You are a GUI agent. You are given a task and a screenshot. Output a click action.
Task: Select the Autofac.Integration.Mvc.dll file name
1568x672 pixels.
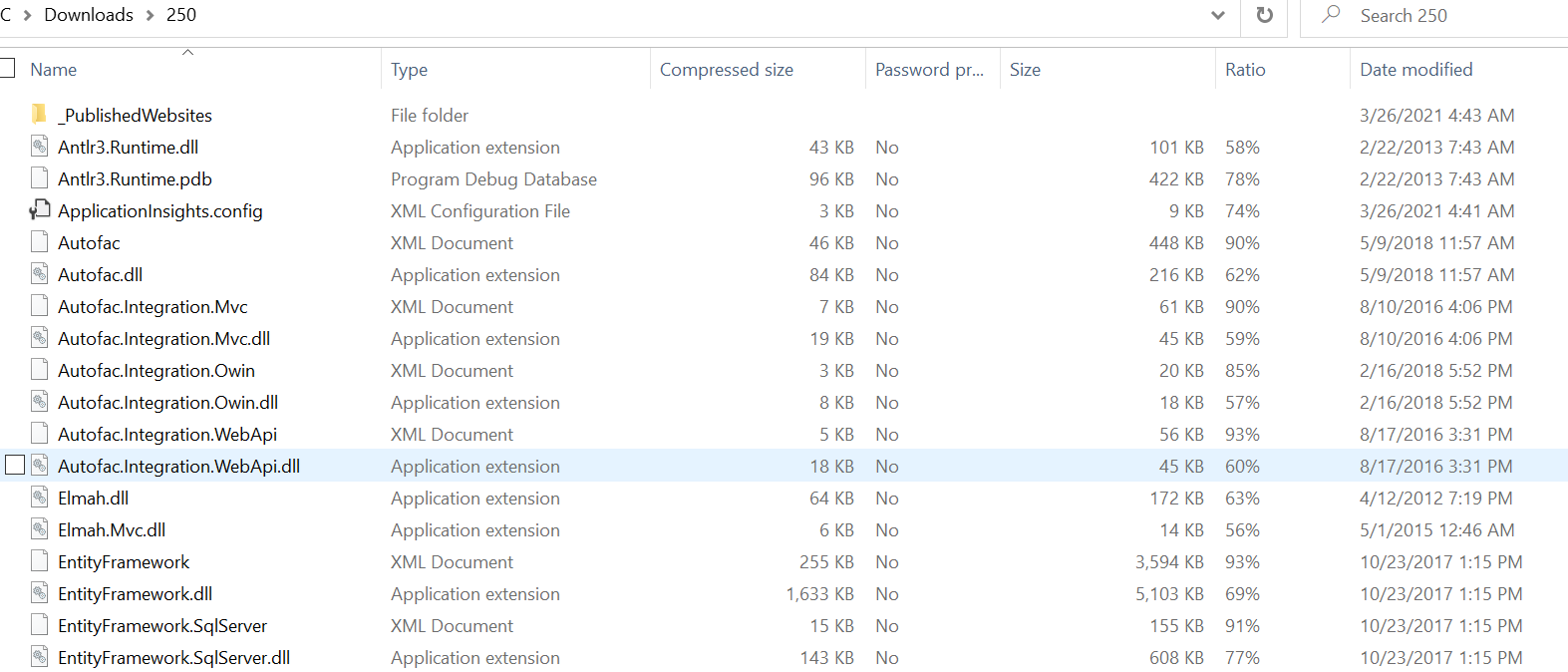coord(163,339)
